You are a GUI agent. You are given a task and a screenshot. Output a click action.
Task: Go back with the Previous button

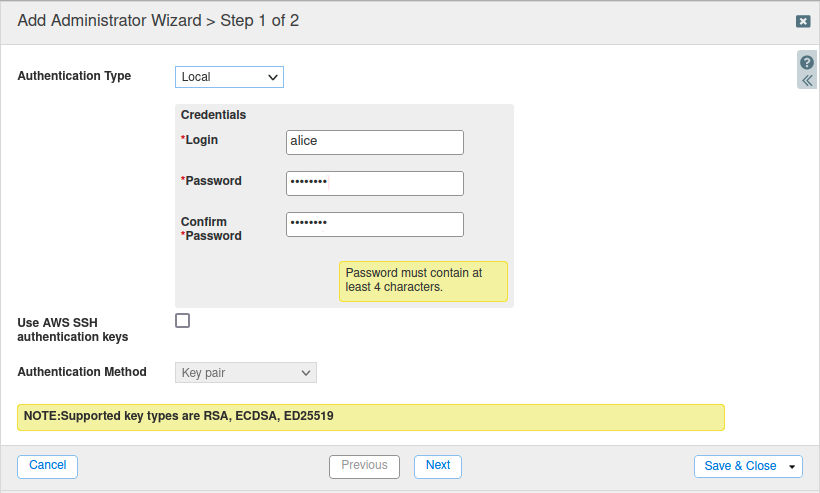tap(364, 466)
